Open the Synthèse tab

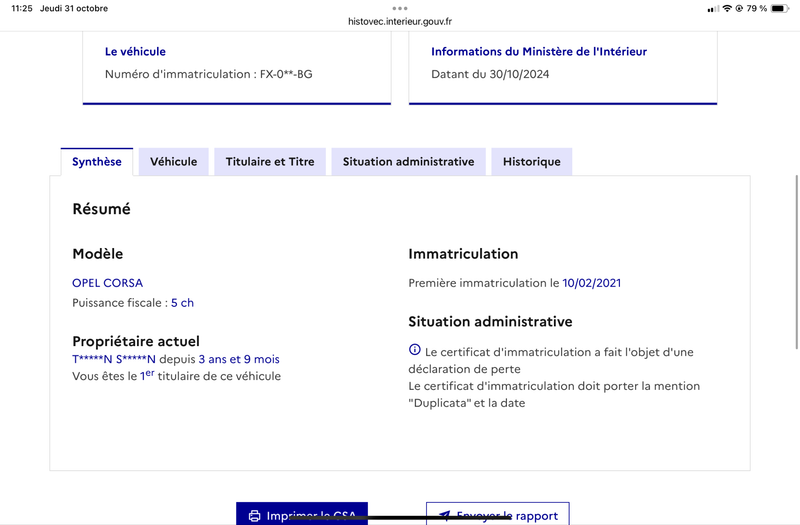tap(97, 162)
